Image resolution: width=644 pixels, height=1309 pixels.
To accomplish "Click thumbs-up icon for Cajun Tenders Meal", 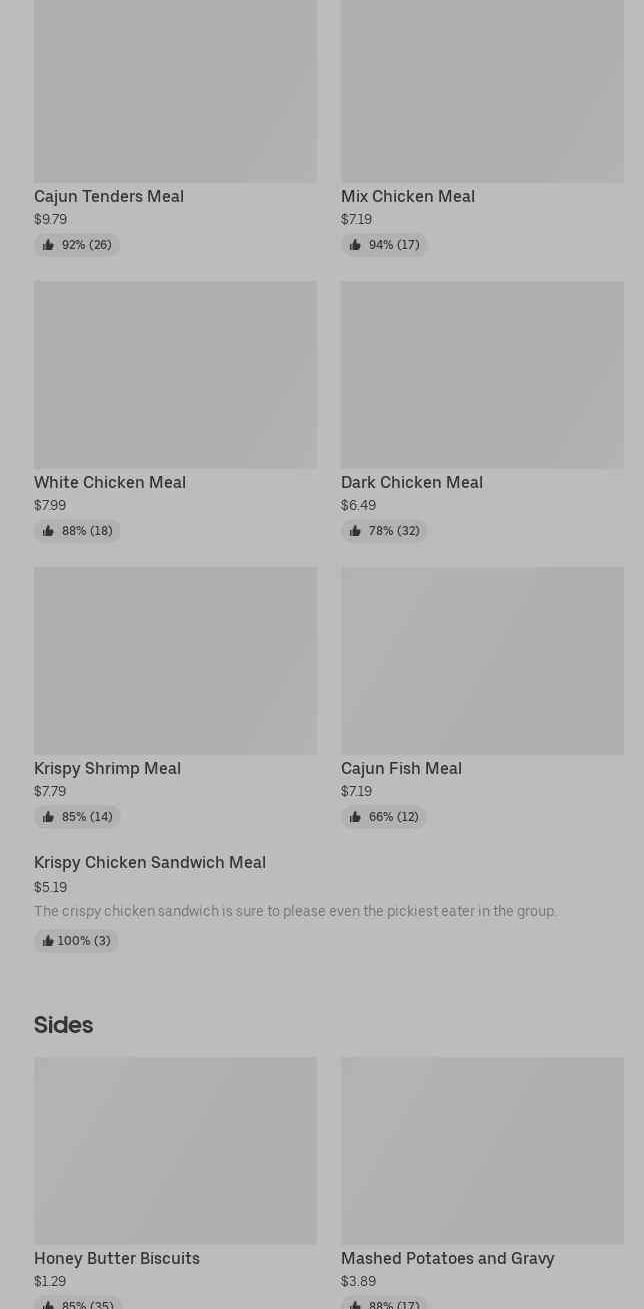I will click(x=48, y=245).
